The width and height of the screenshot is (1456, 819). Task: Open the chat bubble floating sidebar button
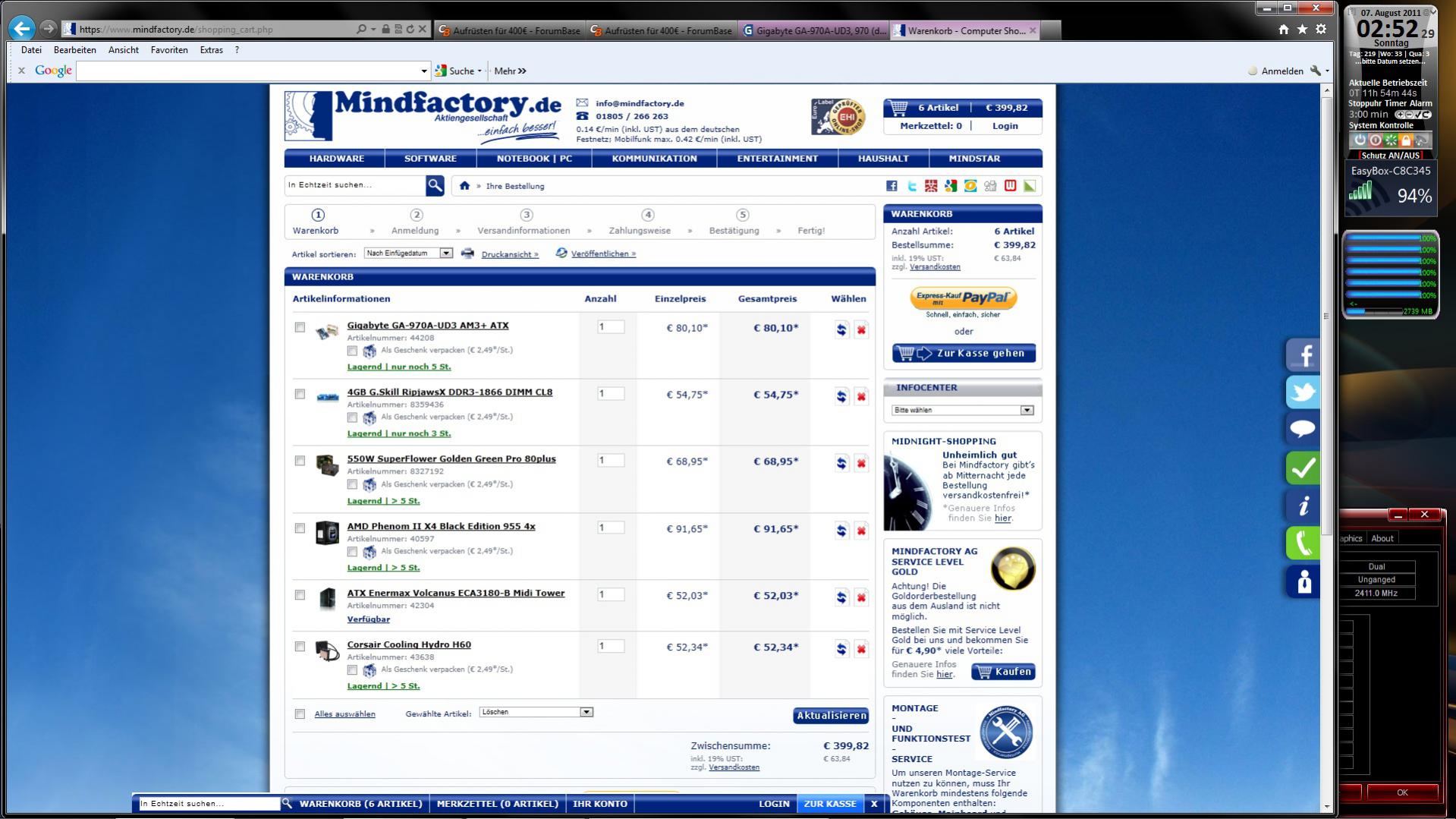[x=1303, y=430]
